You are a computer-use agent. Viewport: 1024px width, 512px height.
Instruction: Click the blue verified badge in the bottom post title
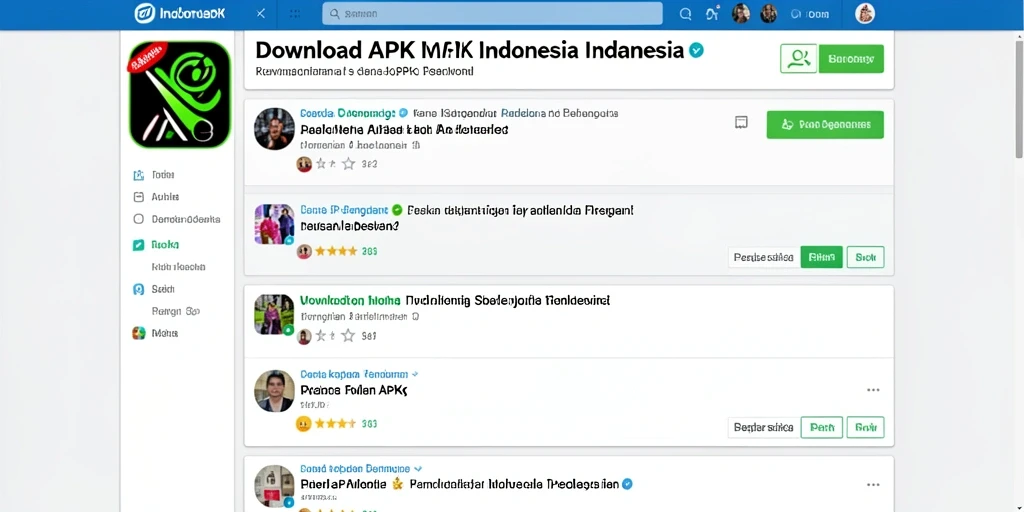click(x=627, y=485)
